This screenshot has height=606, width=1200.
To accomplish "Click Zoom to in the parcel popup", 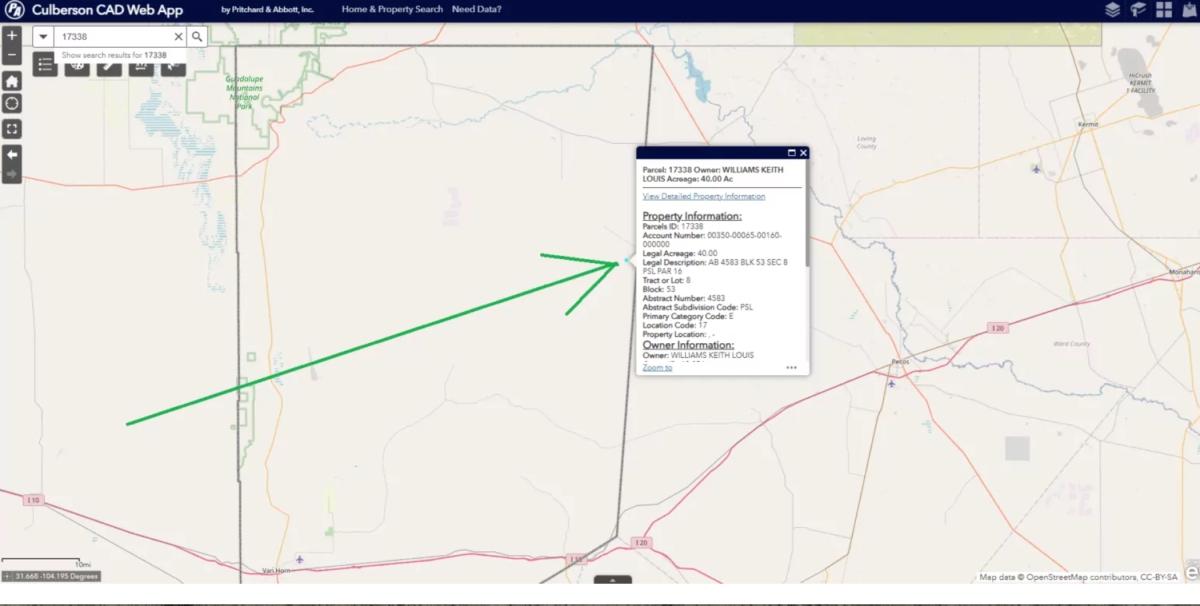I will (x=657, y=368).
